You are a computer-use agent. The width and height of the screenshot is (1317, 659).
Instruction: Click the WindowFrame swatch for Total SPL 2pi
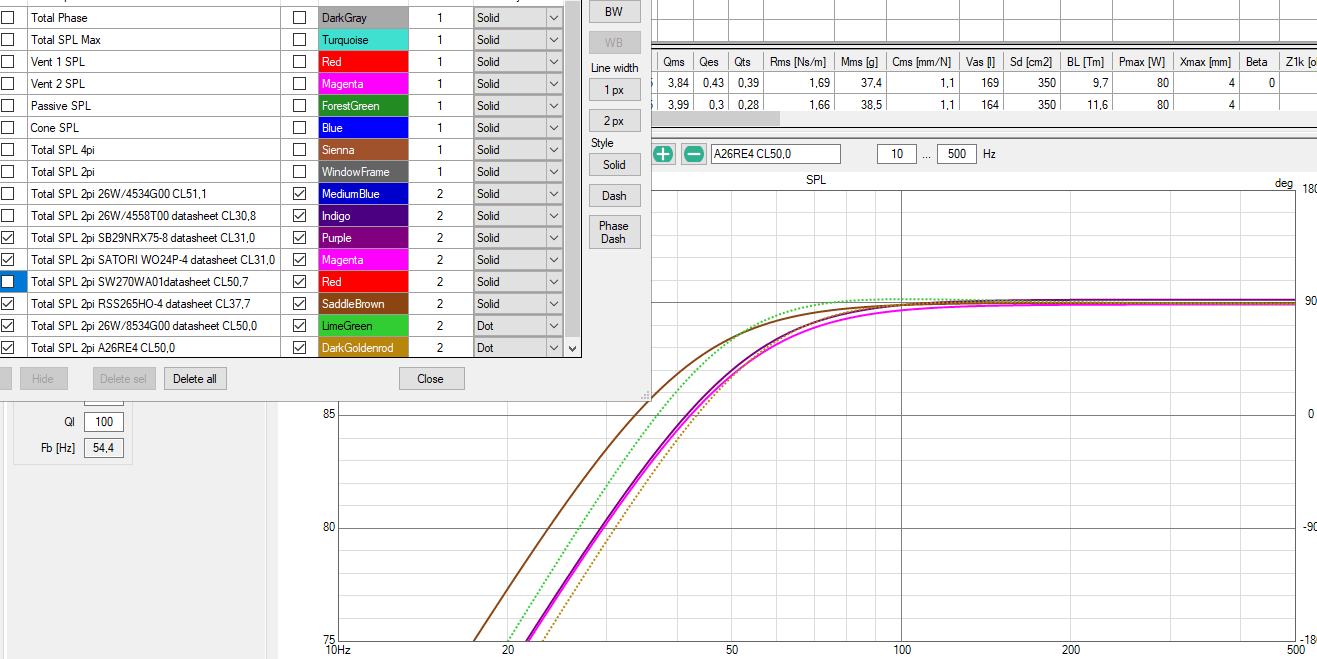point(363,172)
